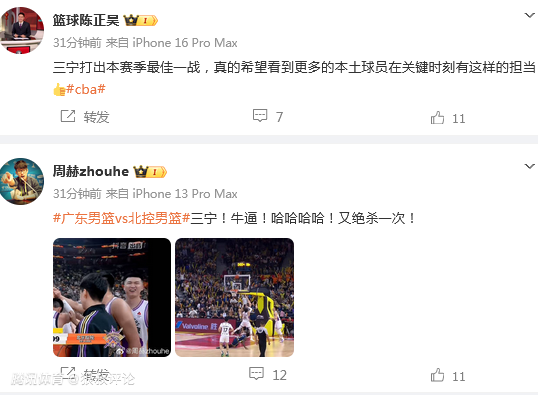Click the 转发 label on the first post

pos(96,117)
